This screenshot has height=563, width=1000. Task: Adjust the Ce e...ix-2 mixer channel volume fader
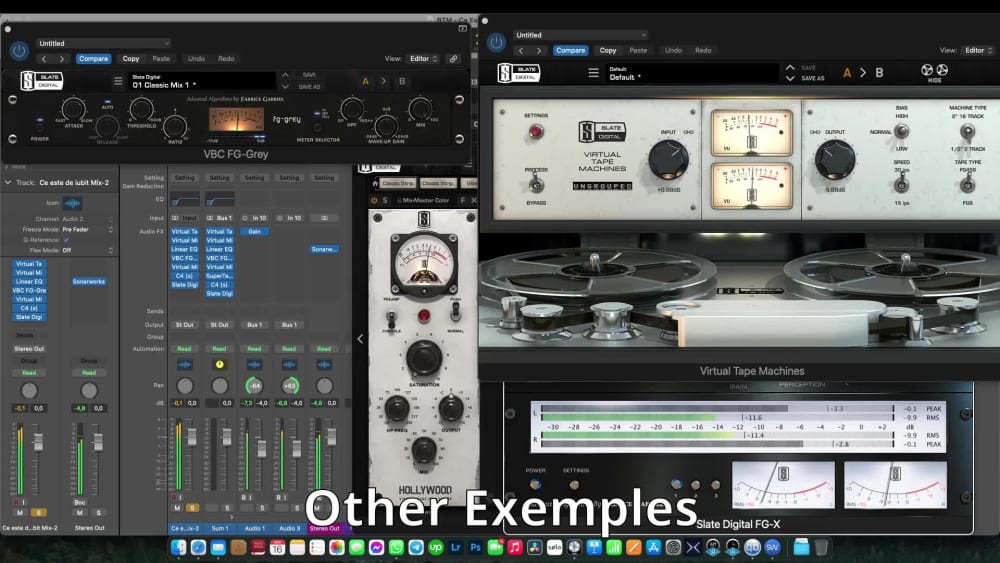191,437
